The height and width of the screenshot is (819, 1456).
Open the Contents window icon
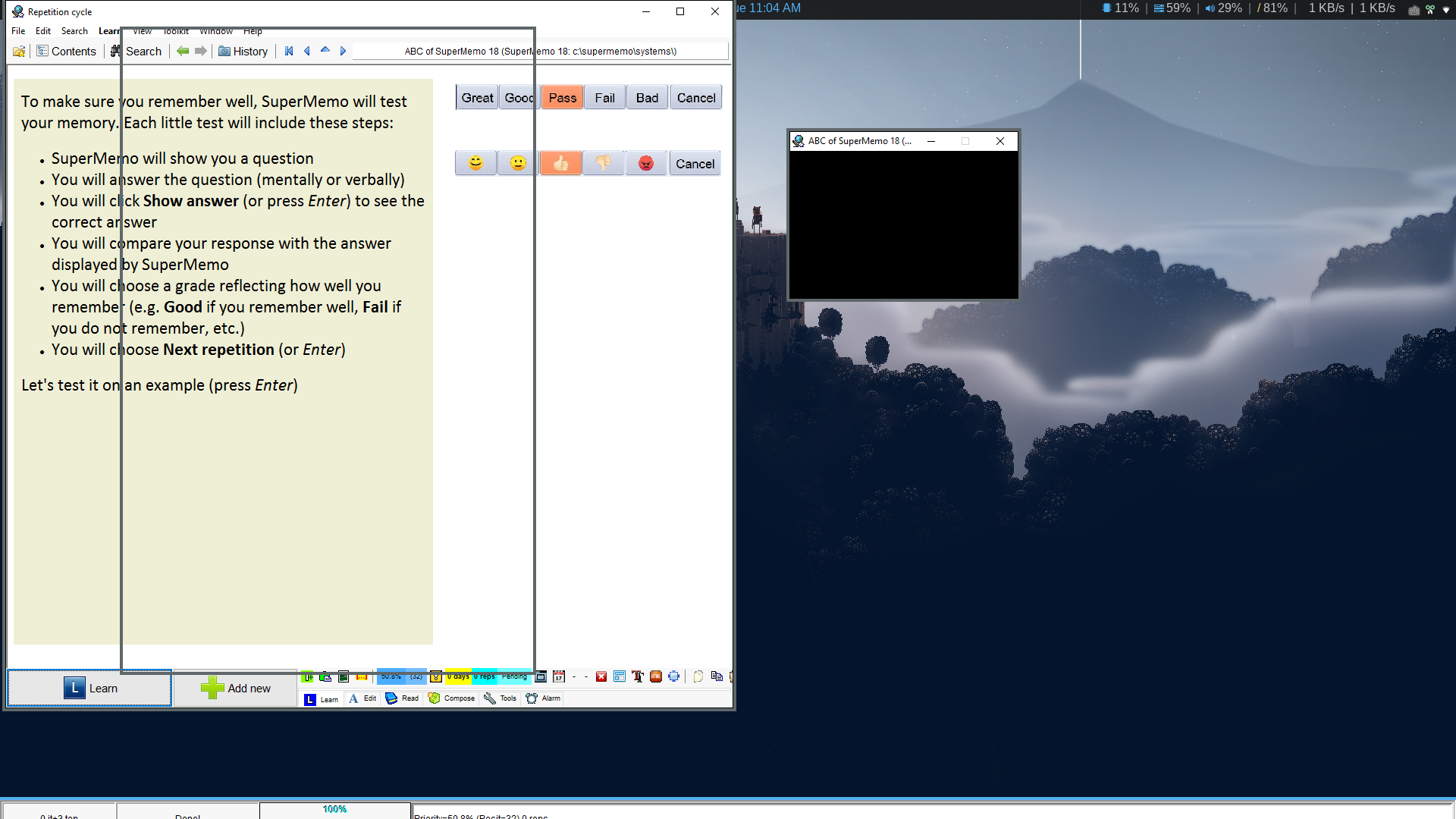[42, 51]
